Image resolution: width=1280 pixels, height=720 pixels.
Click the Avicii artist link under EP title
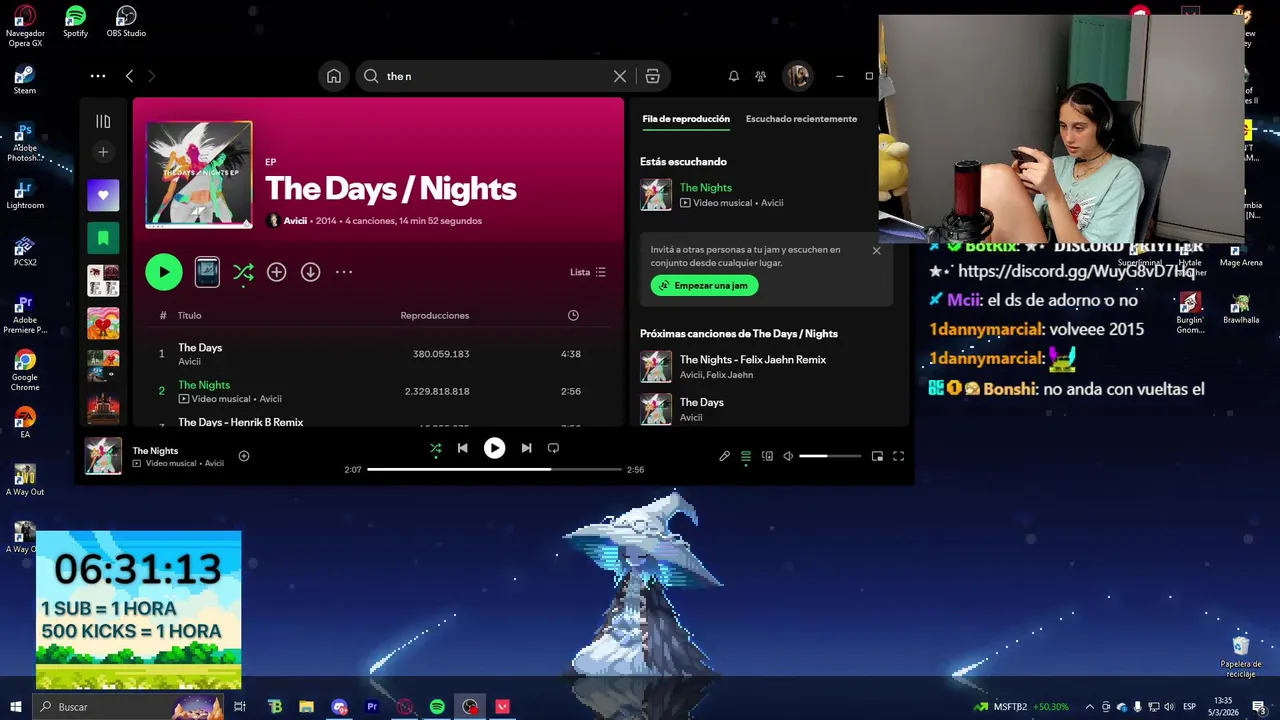(295, 221)
